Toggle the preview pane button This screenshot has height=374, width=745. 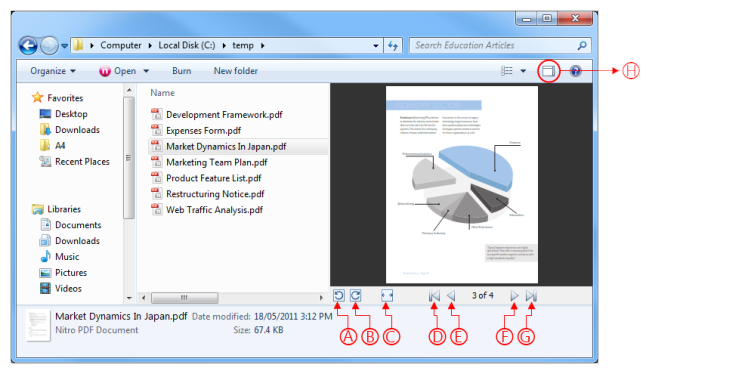548,71
